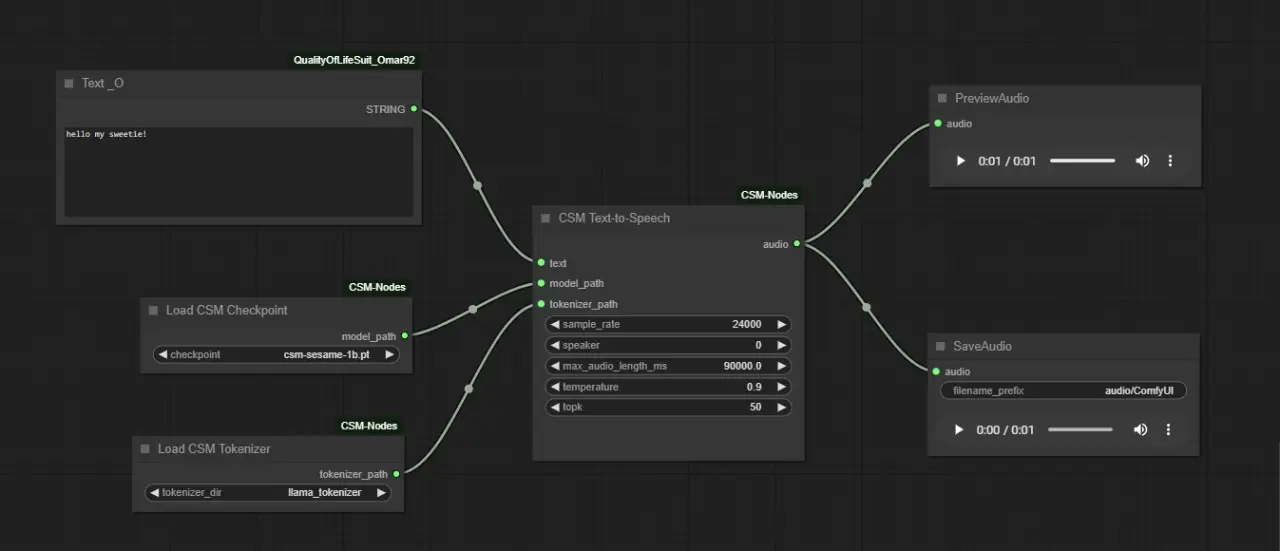Increase speaker value with right arrow
The image size is (1280, 551).
(781, 346)
